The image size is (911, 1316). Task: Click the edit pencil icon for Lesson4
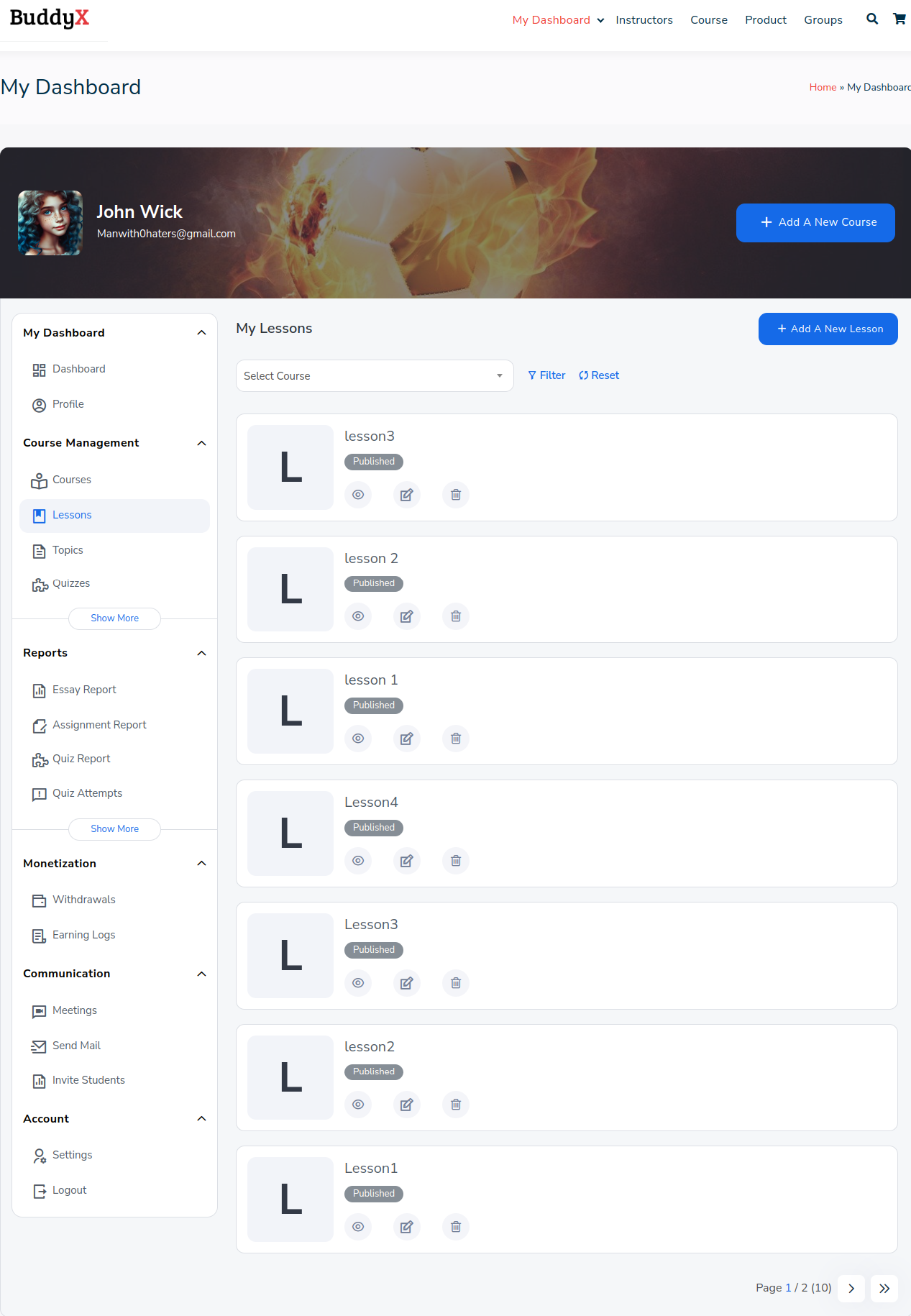[406, 861]
